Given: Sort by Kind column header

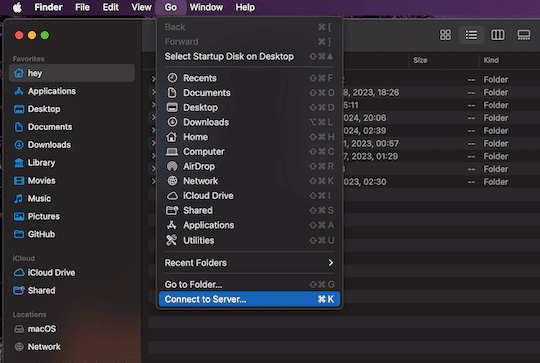Looking at the screenshot, I should point(491,60).
